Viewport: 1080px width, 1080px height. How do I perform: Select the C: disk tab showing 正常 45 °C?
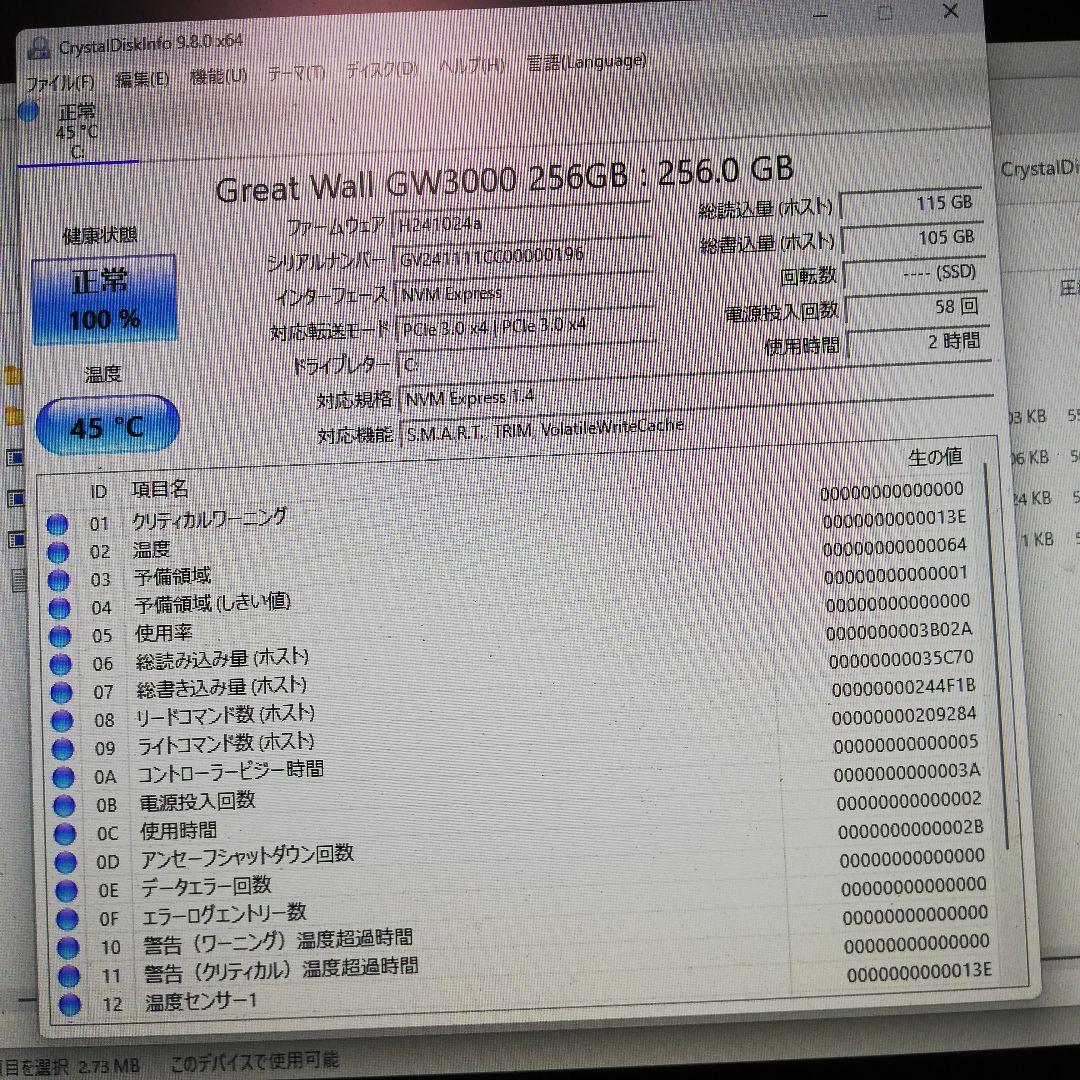[77, 132]
